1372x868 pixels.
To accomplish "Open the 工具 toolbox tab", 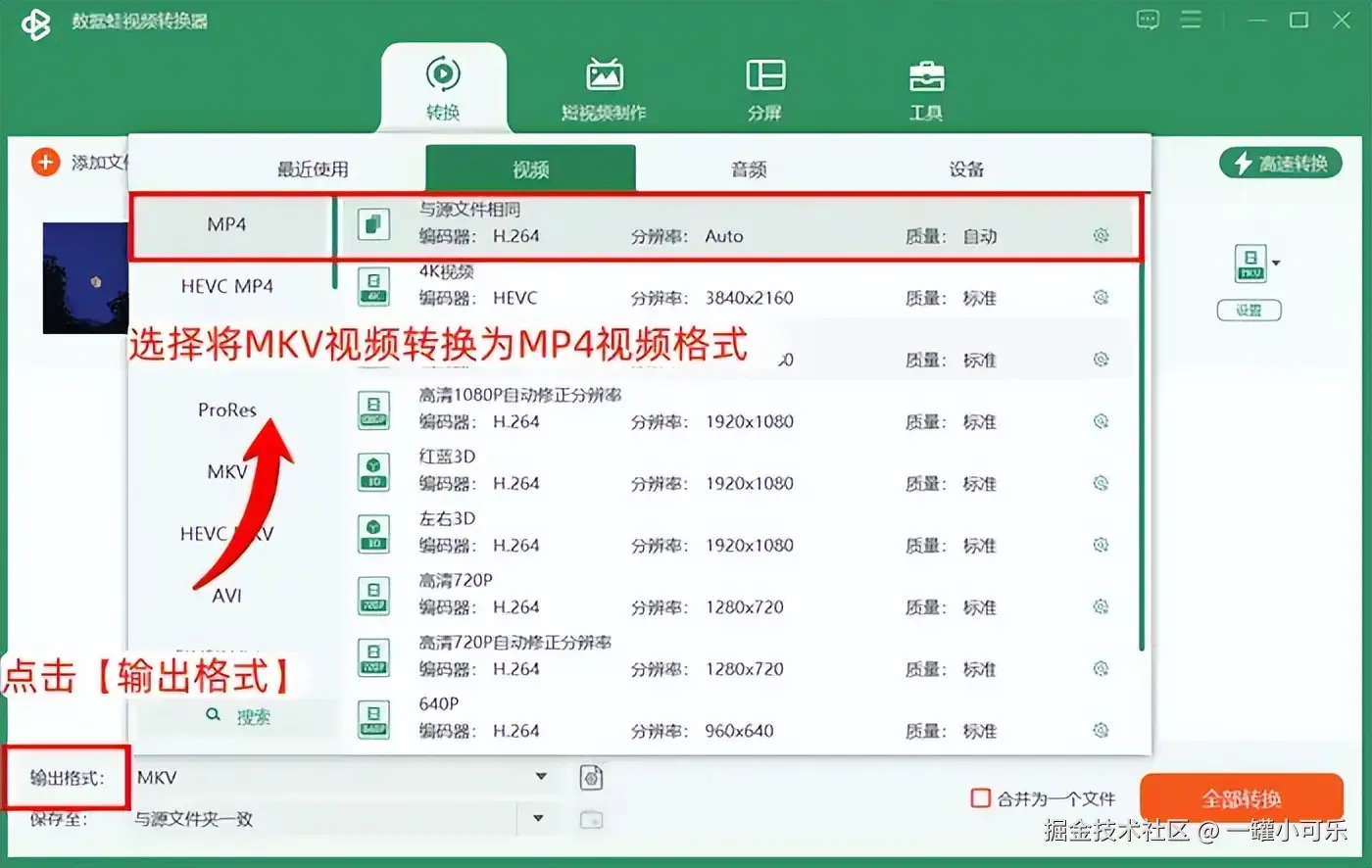I will pos(926,88).
